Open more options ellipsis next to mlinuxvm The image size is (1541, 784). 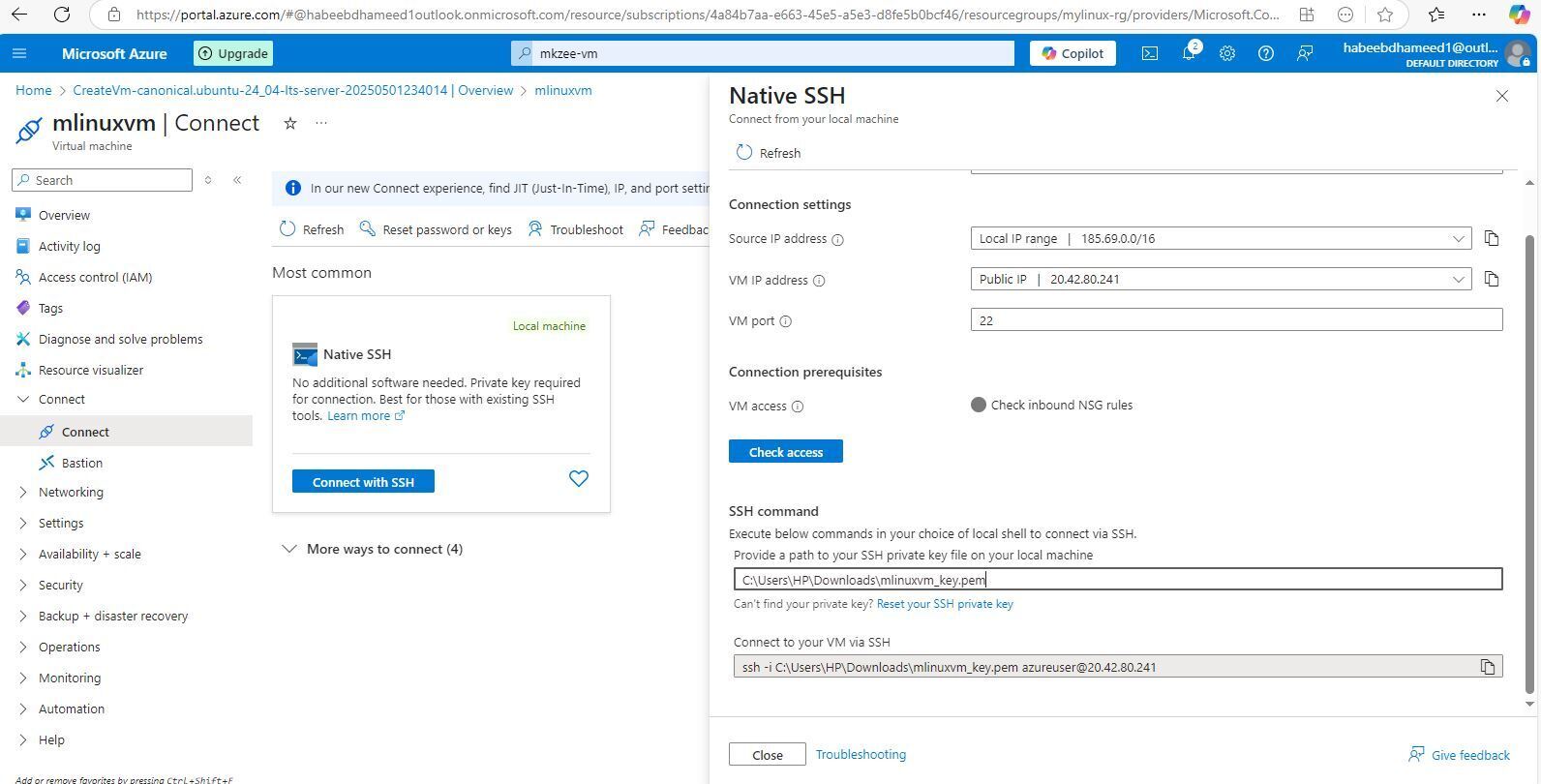[x=321, y=123]
